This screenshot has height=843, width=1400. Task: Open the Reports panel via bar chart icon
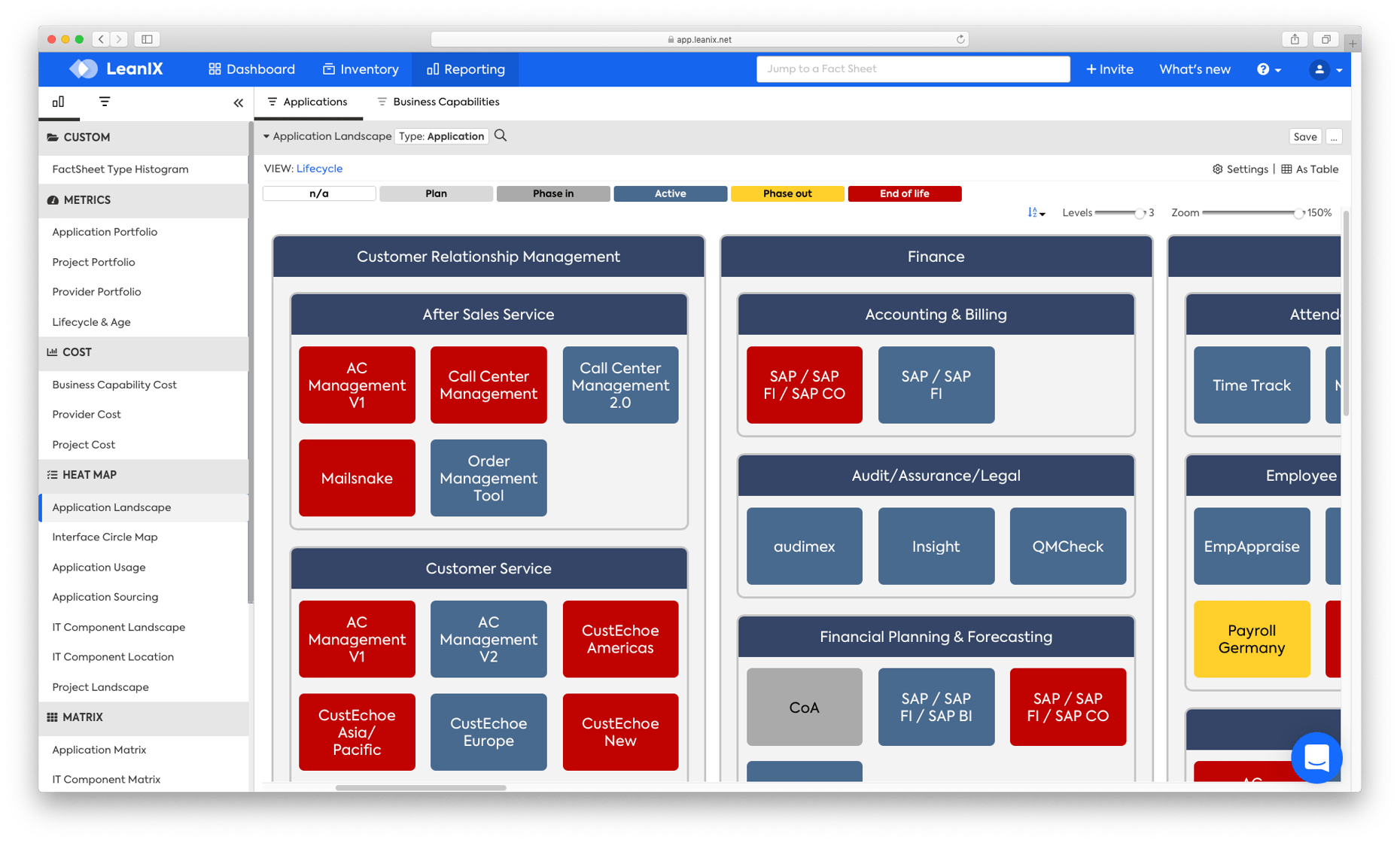pos(59,102)
